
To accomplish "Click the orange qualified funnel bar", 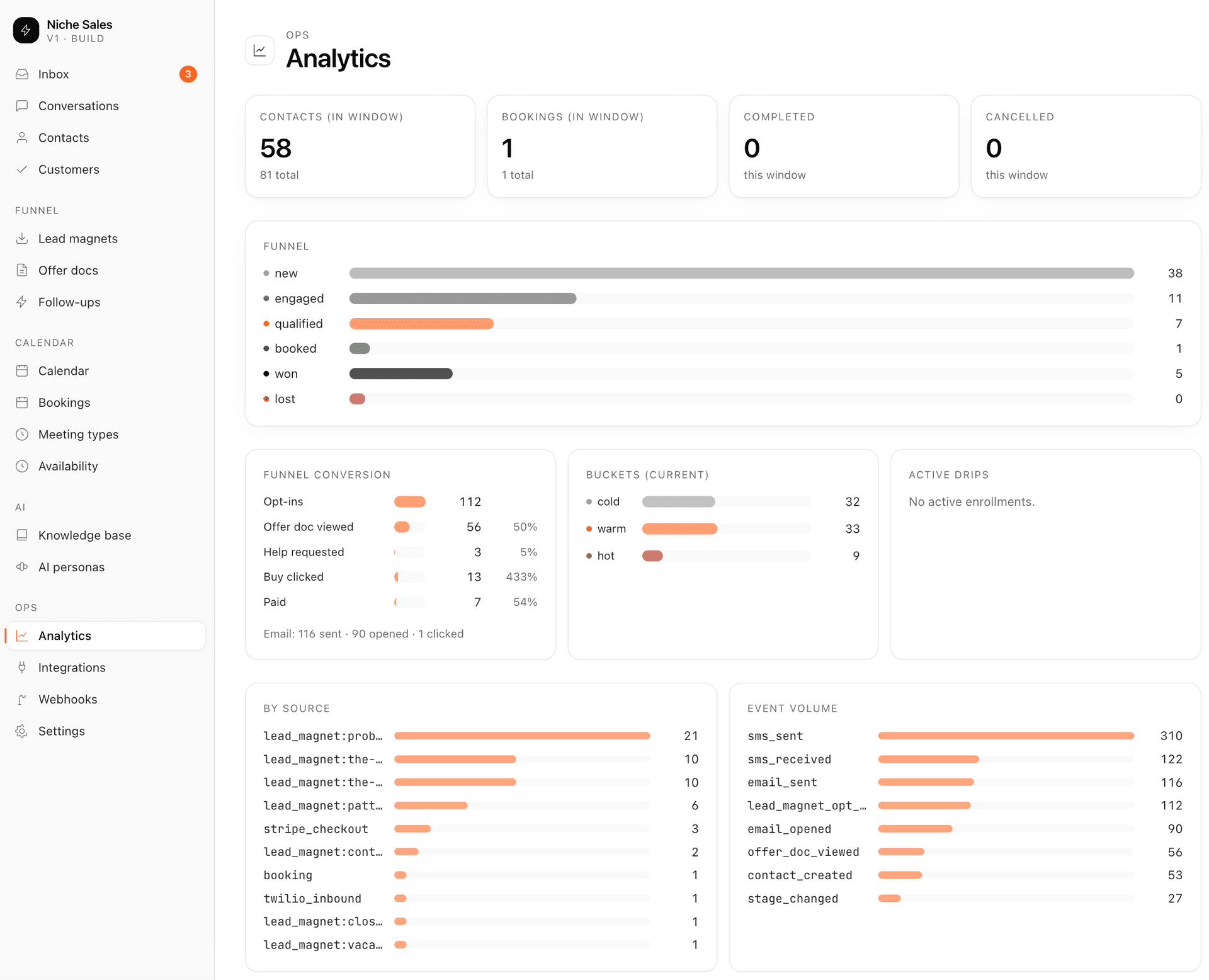I will point(421,324).
